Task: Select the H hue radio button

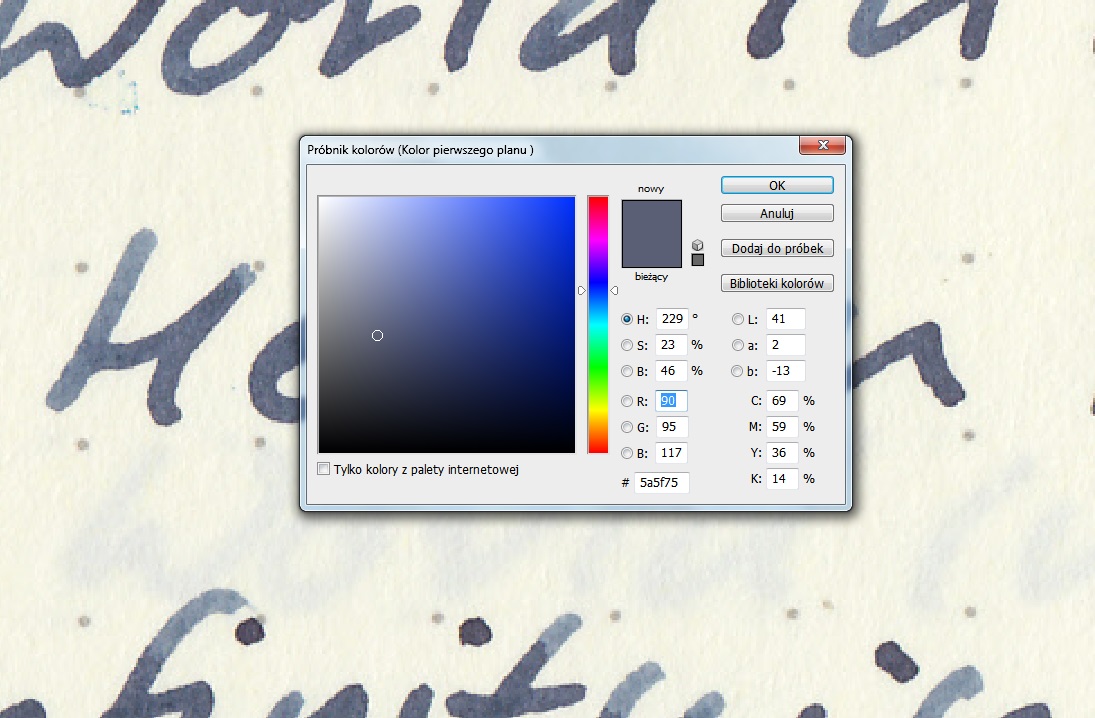Action: click(627, 320)
